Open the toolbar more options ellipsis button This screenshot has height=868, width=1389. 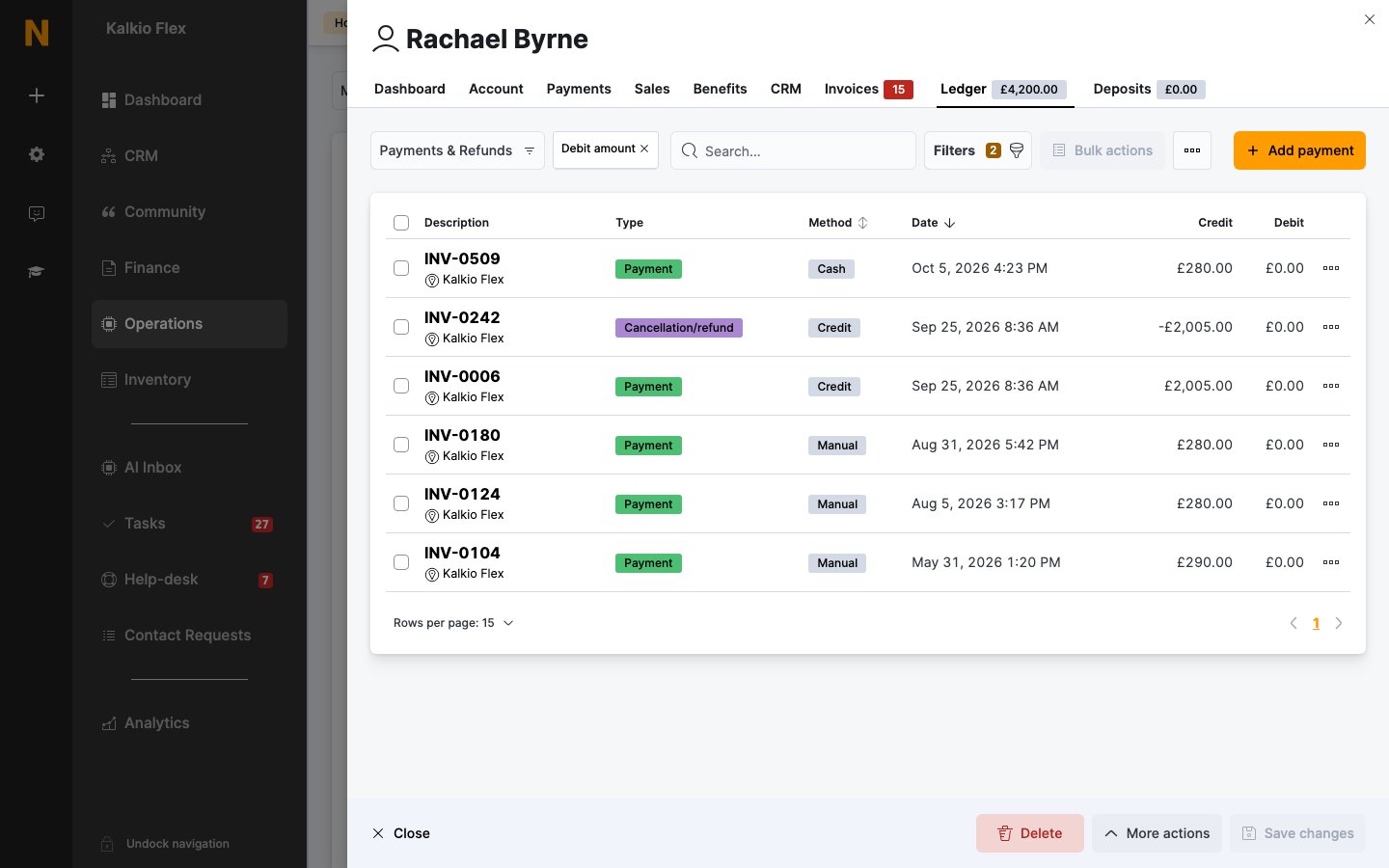pos(1192,150)
